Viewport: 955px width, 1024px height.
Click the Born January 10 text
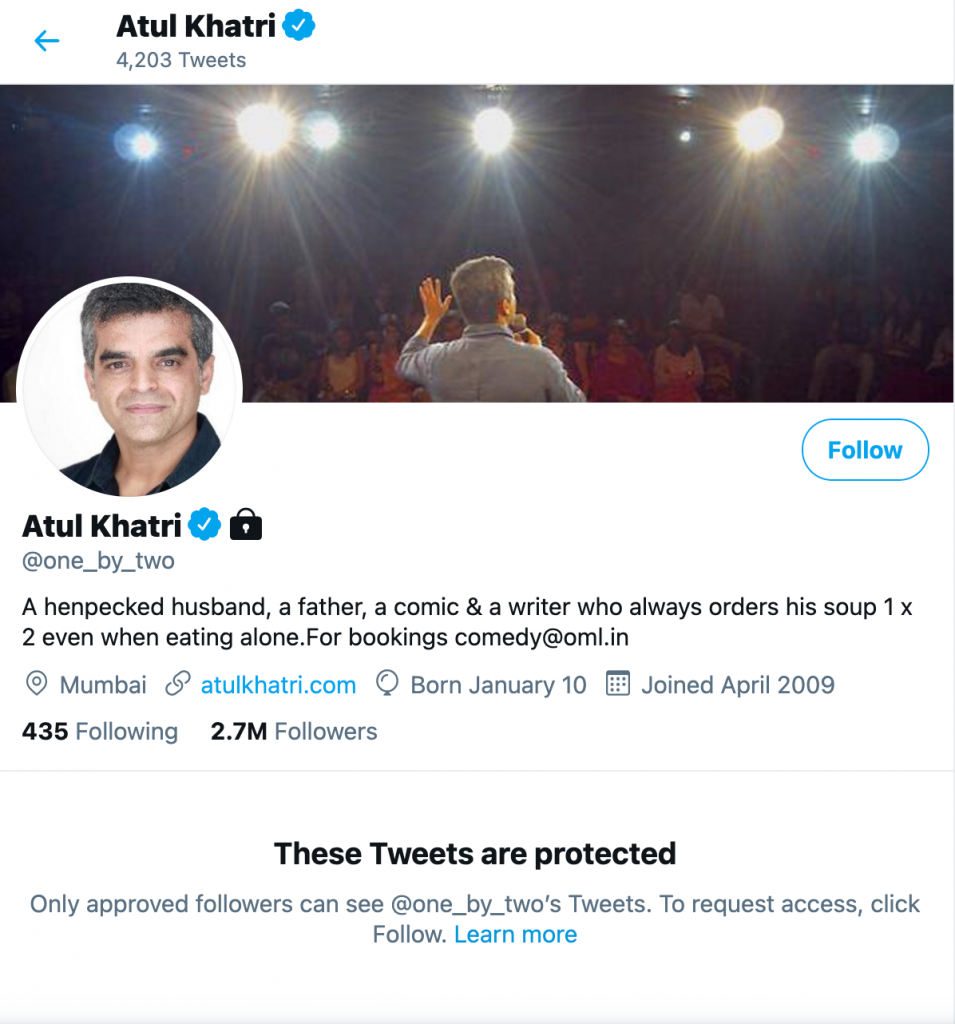[x=498, y=685]
